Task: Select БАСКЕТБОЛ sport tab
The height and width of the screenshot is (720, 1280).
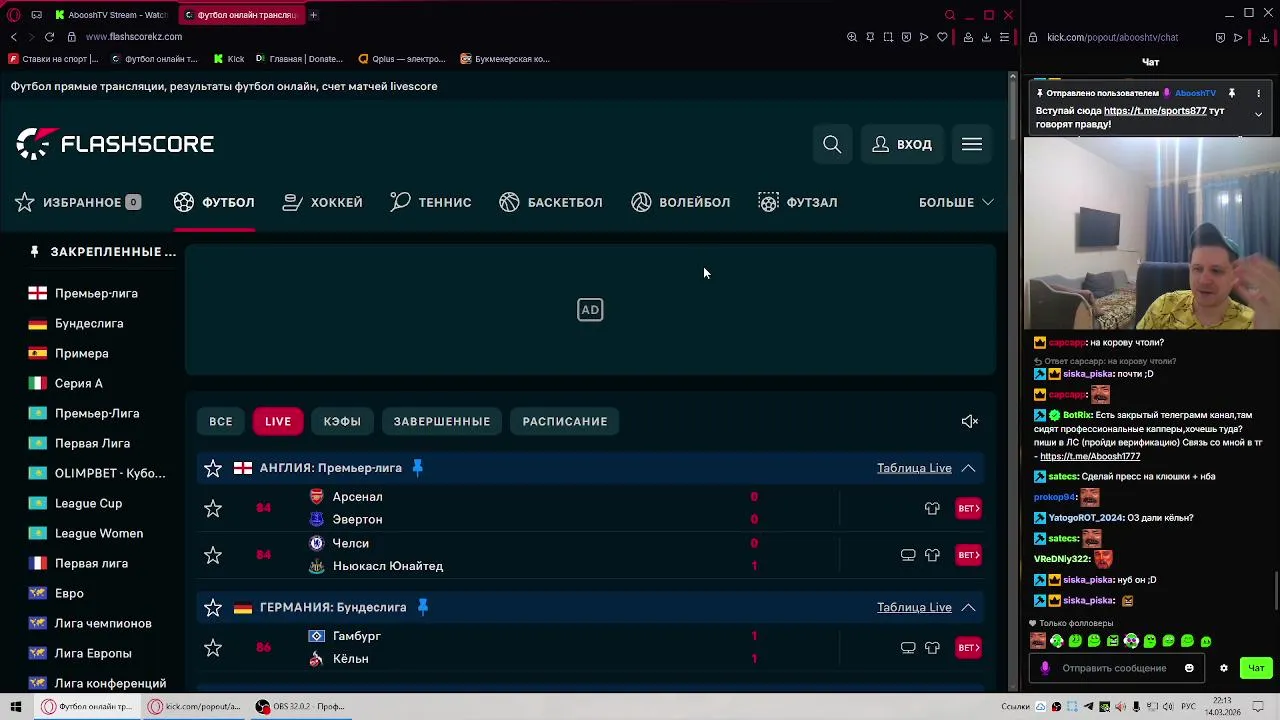Action: [x=551, y=202]
